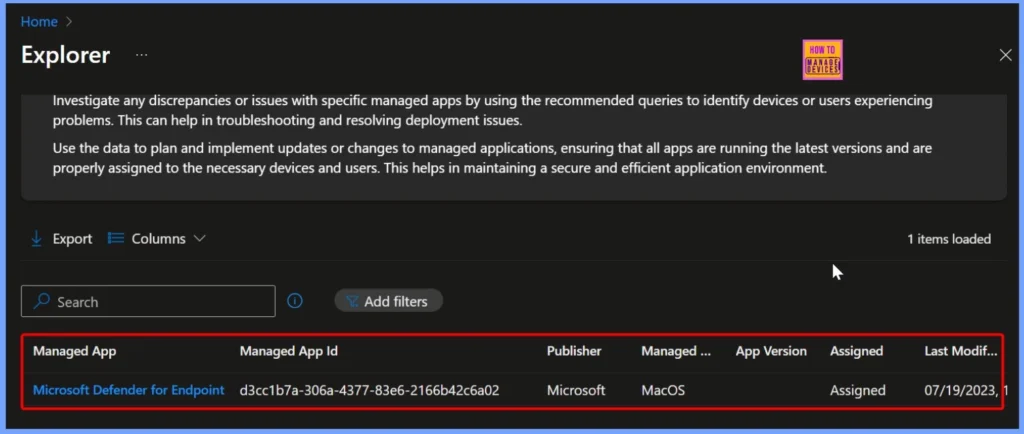Export the results list
Viewport: 1024px width, 434px height.
[x=61, y=239]
